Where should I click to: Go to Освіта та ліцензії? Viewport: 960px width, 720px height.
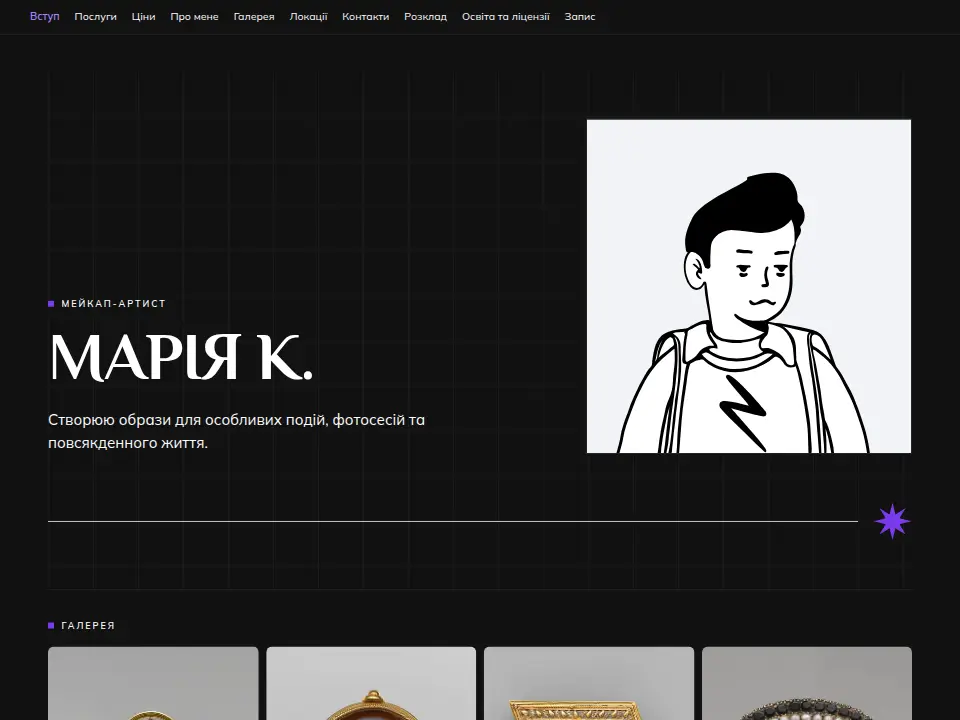[x=506, y=17]
